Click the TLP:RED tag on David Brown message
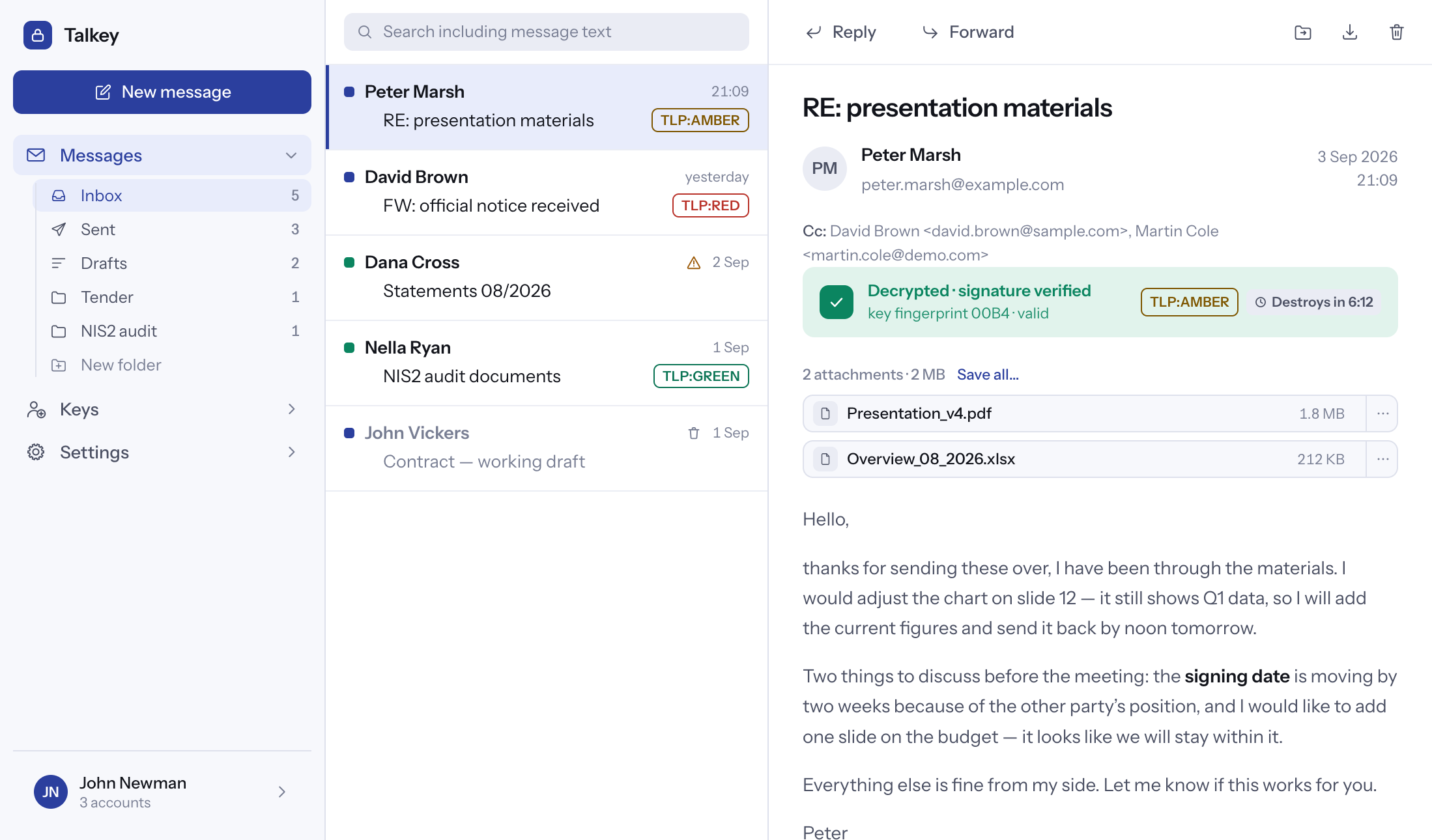 (710, 206)
